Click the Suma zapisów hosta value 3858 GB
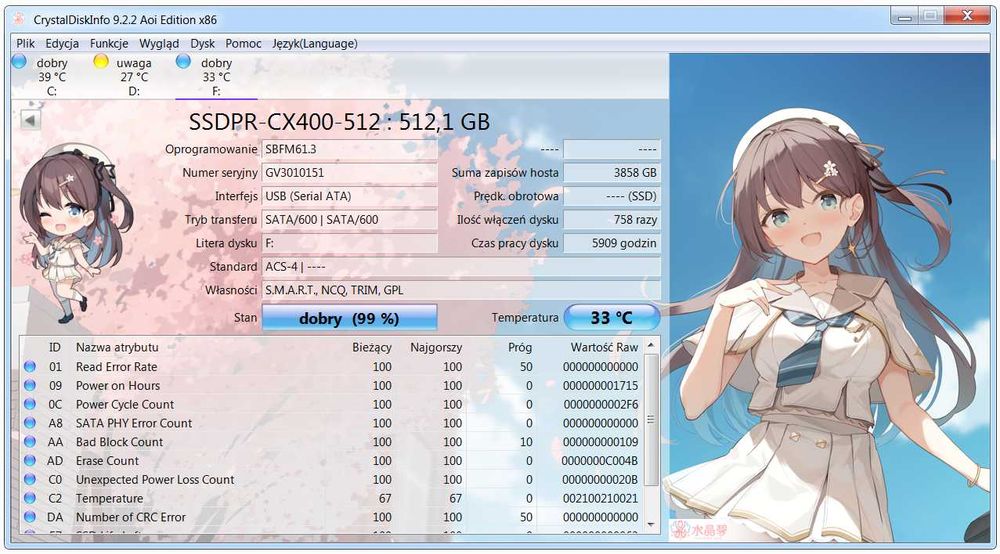This screenshot has height=554, width=1000. 612,173
